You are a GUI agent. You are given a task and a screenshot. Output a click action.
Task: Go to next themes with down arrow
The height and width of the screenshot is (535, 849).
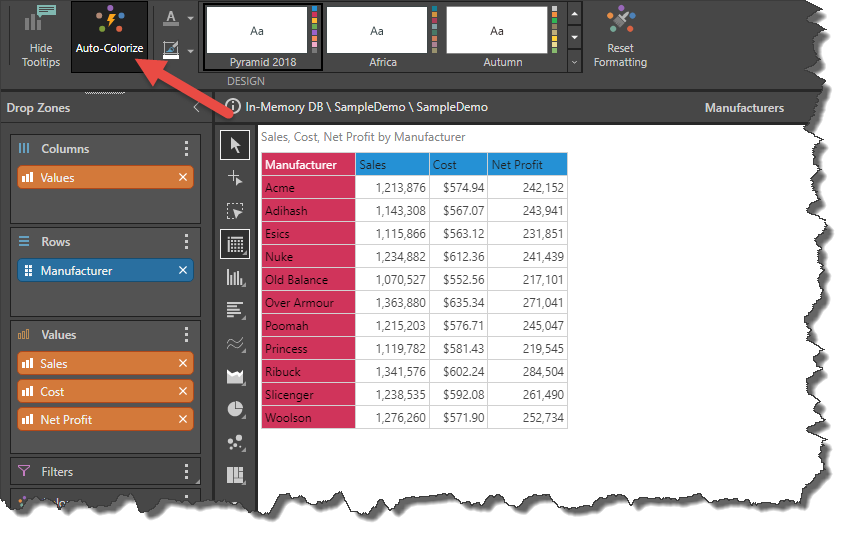(574, 37)
